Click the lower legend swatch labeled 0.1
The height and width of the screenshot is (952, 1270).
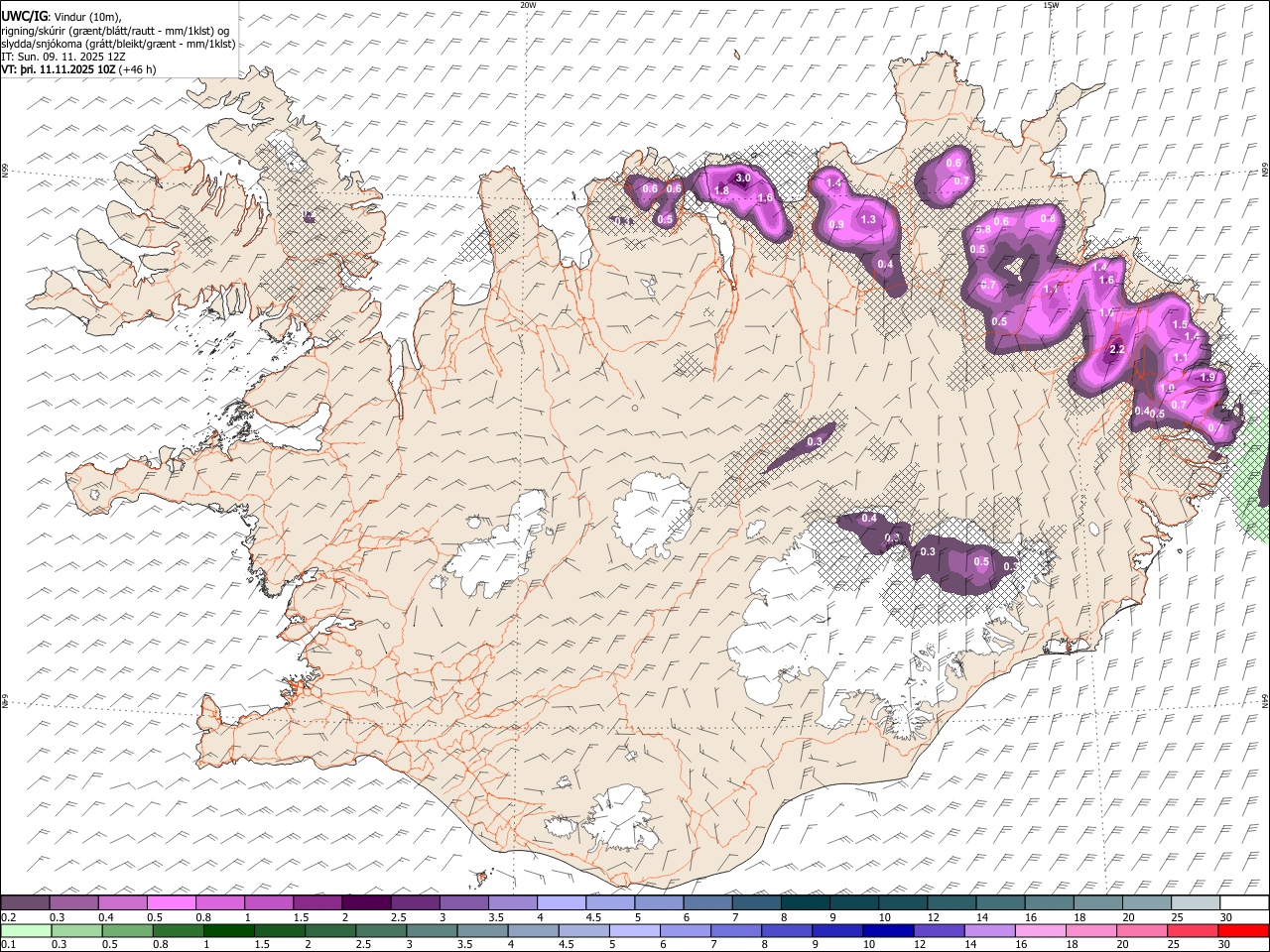[26, 930]
